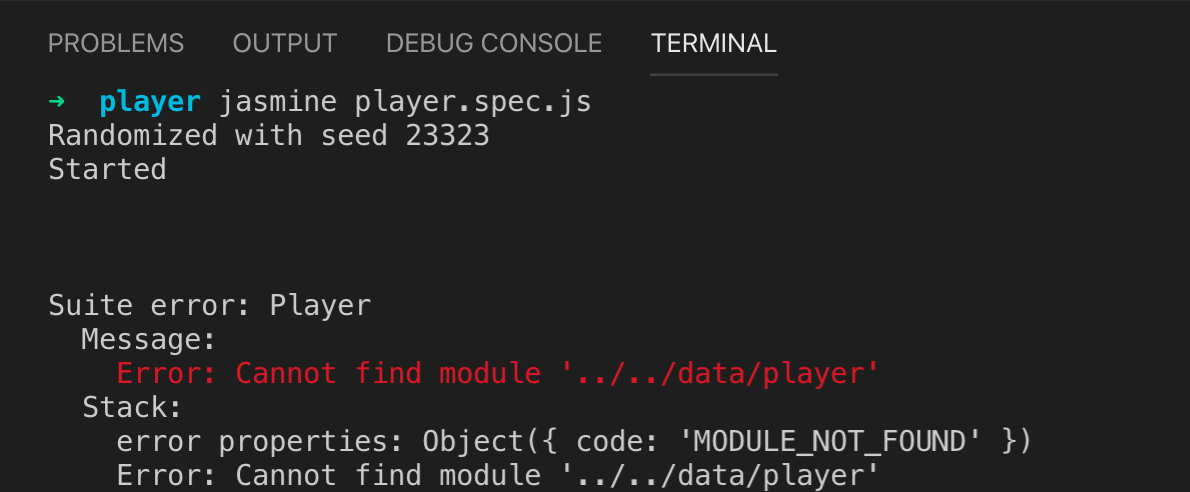
Task: Click the seed number 23323
Action: pos(448,136)
